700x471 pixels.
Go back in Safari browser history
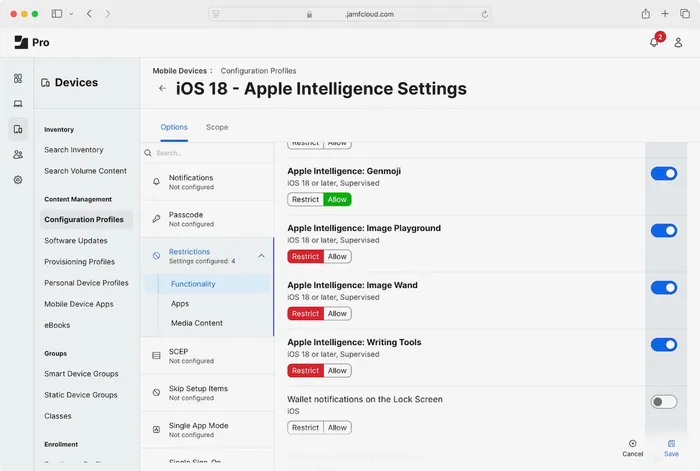coord(89,14)
